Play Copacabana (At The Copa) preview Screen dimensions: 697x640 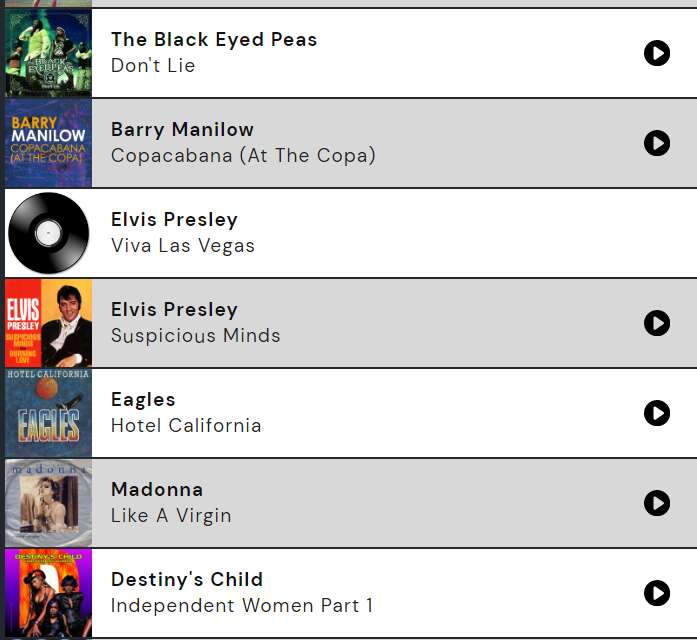pos(657,143)
